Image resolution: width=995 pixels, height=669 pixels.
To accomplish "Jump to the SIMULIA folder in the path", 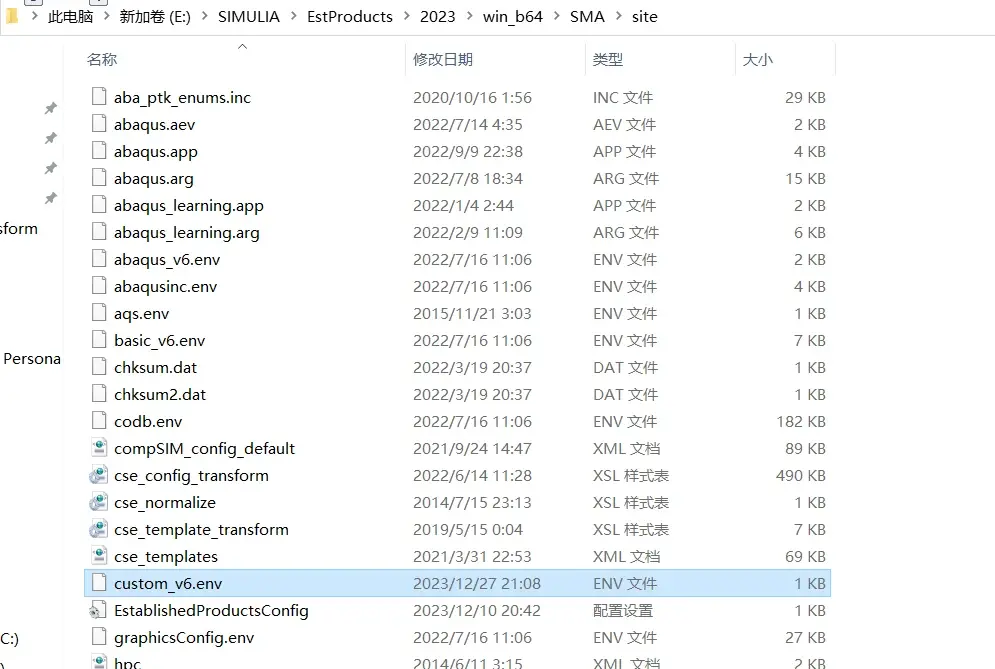I will tap(249, 17).
